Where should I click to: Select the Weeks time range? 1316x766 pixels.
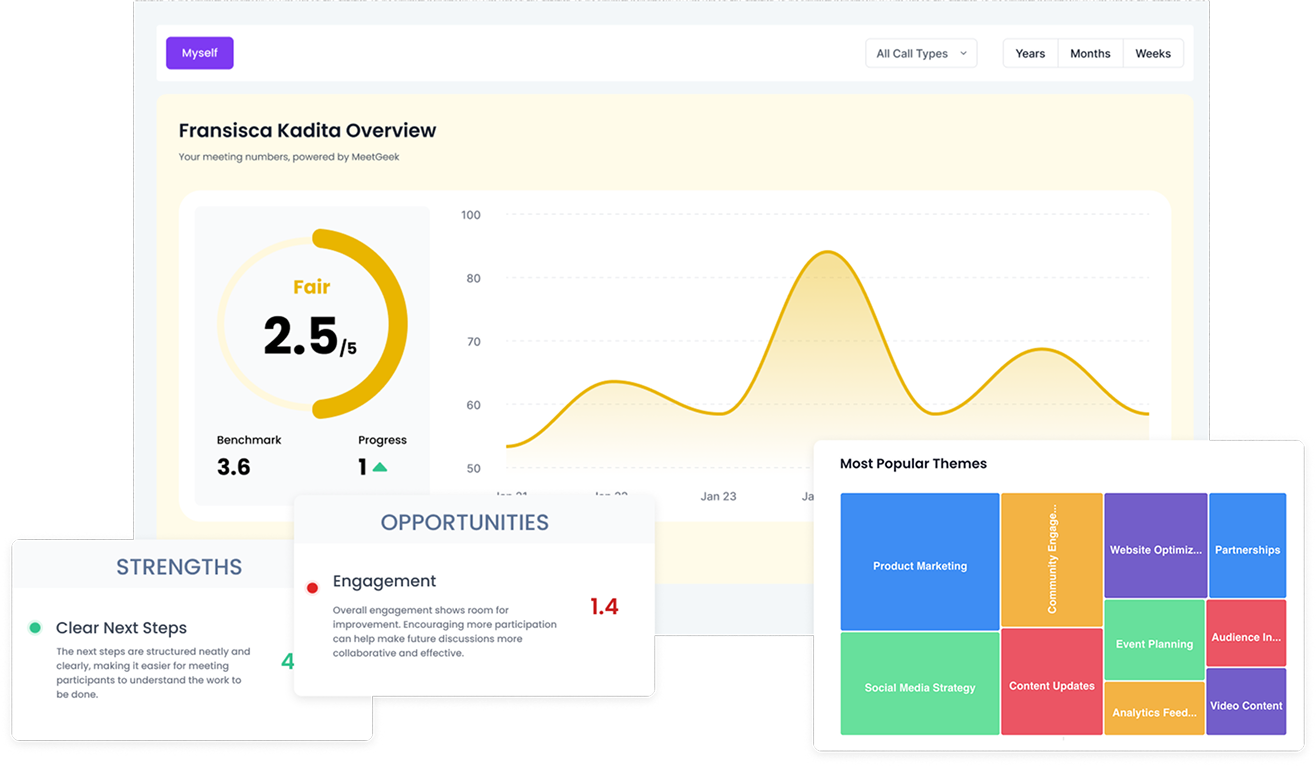[1152, 54]
